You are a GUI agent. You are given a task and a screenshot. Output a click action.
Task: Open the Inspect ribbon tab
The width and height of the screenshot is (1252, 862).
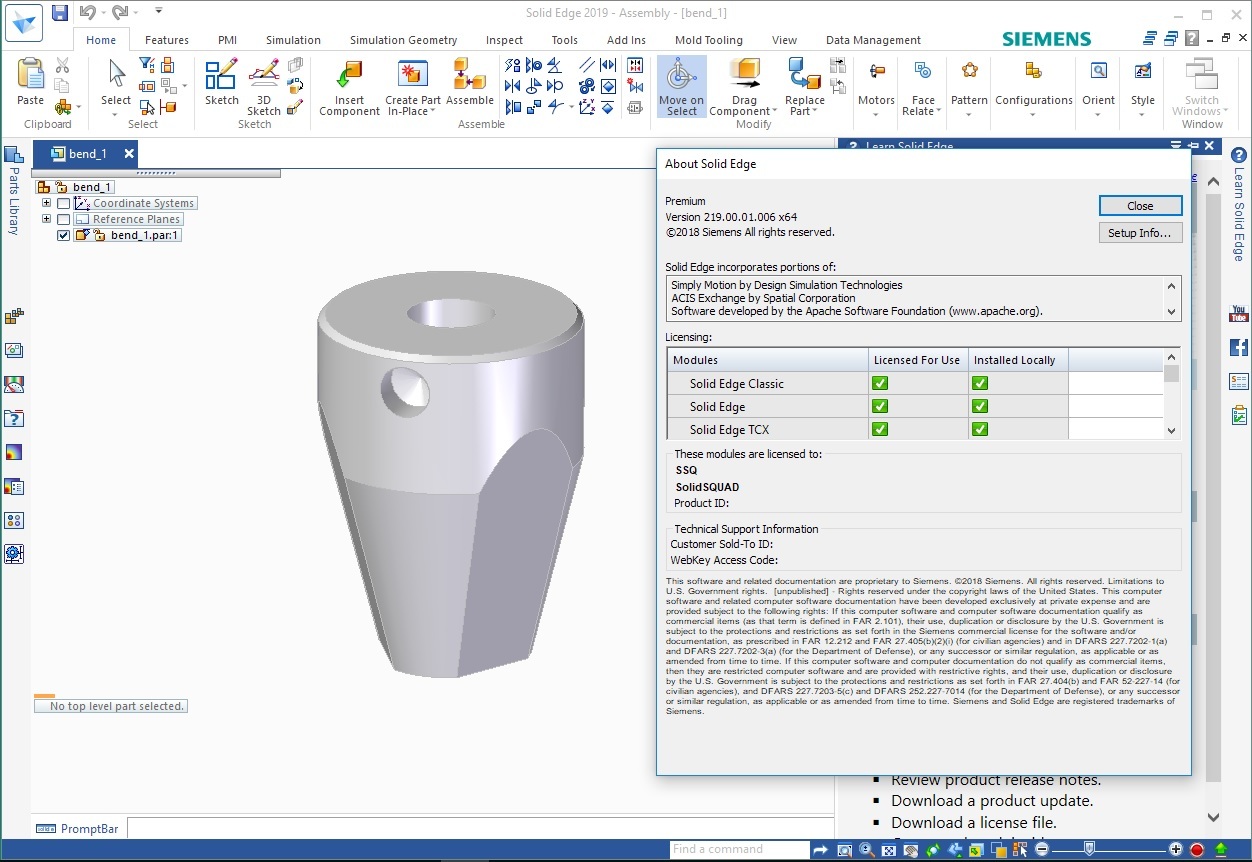(x=504, y=40)
